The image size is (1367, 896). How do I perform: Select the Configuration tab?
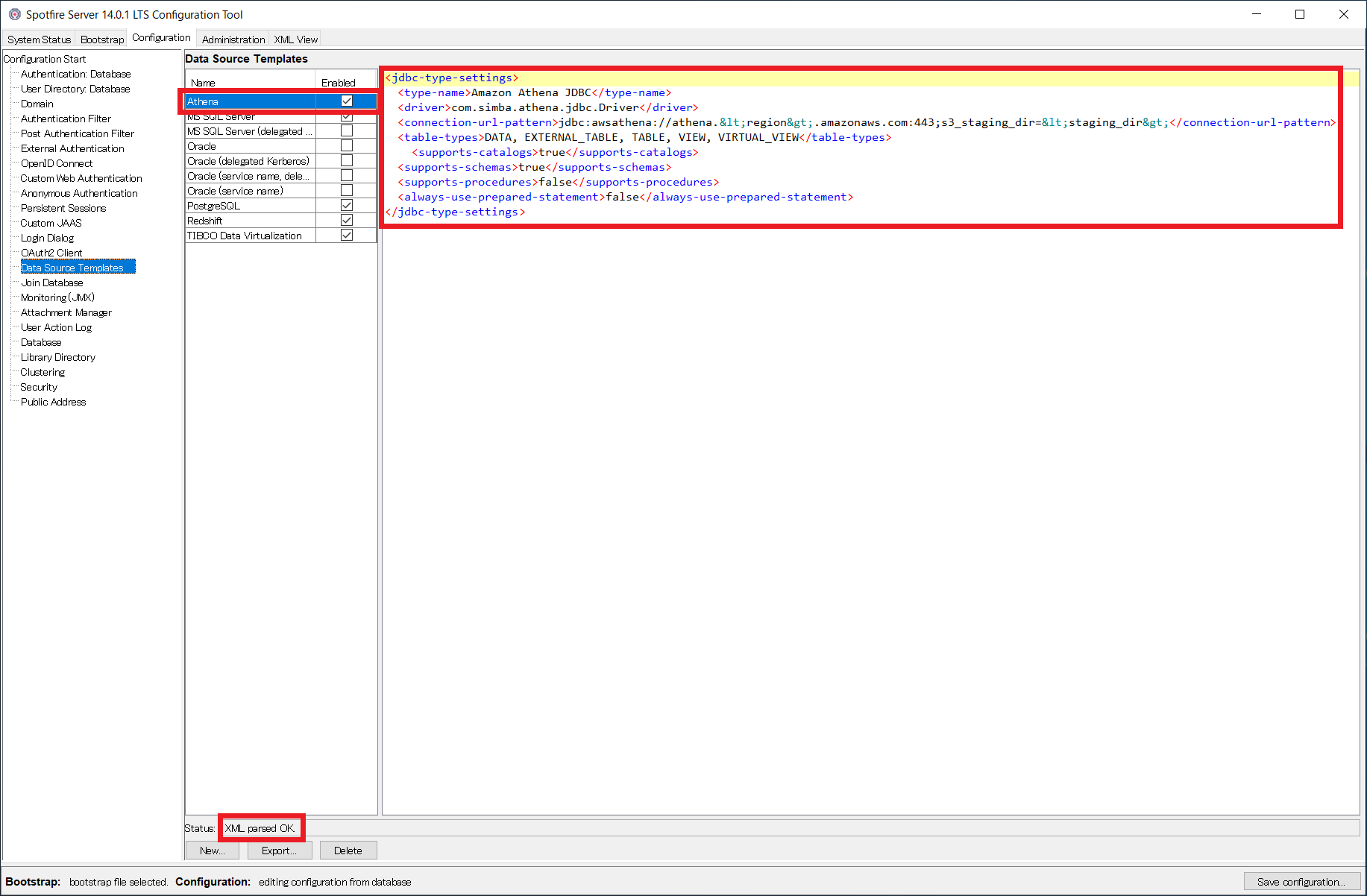[161, 38]
